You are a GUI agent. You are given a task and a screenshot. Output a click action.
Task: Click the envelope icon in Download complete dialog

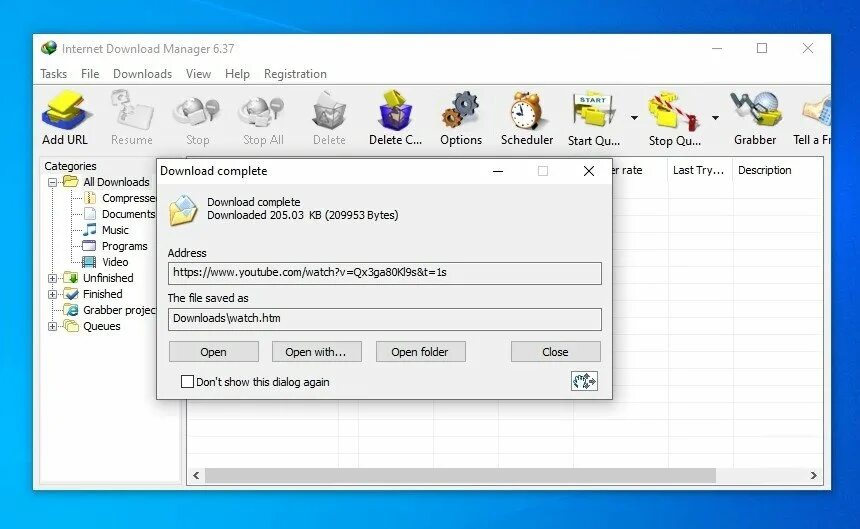coord(183,210)
